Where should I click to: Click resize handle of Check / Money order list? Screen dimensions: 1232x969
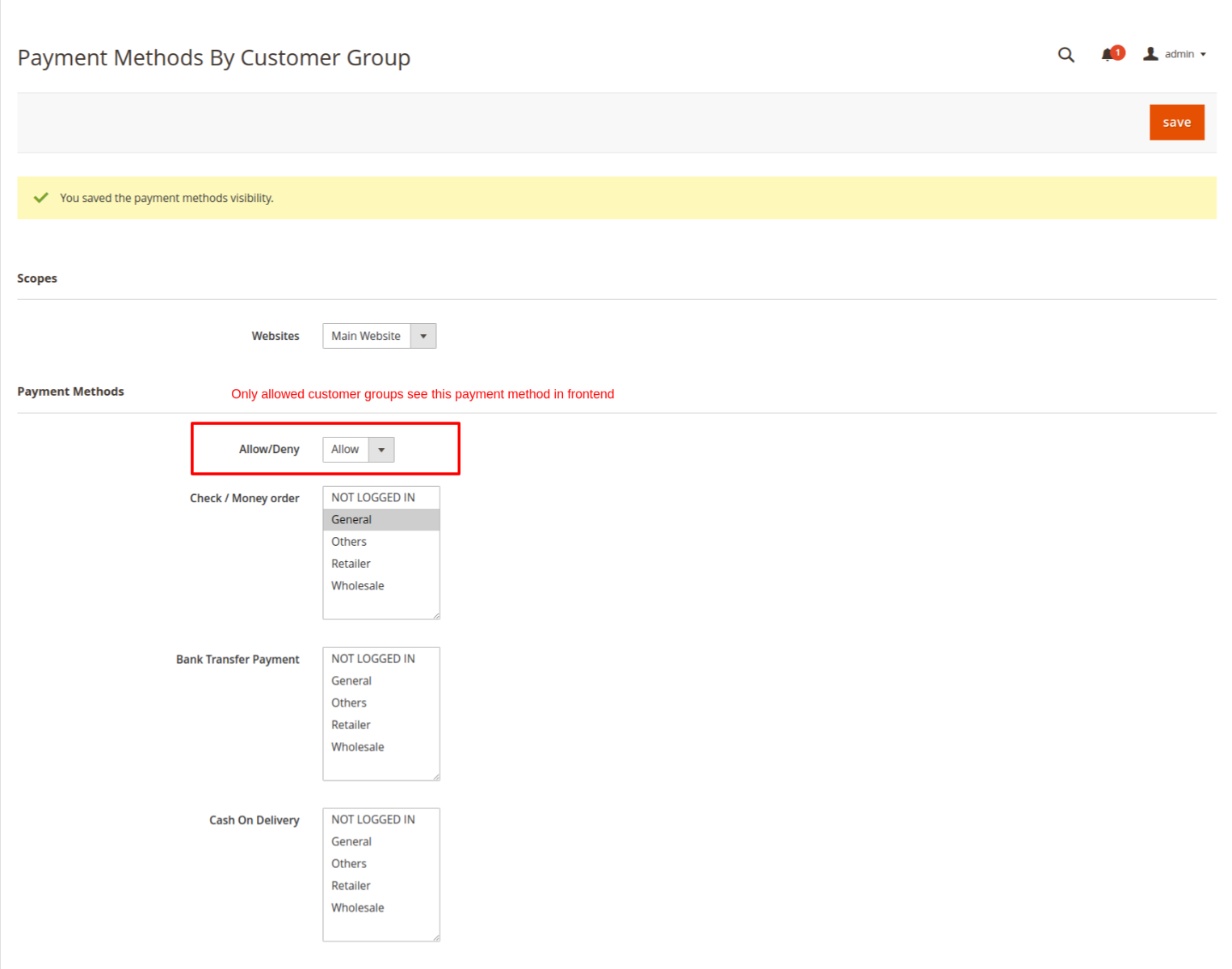click(436, 616)
